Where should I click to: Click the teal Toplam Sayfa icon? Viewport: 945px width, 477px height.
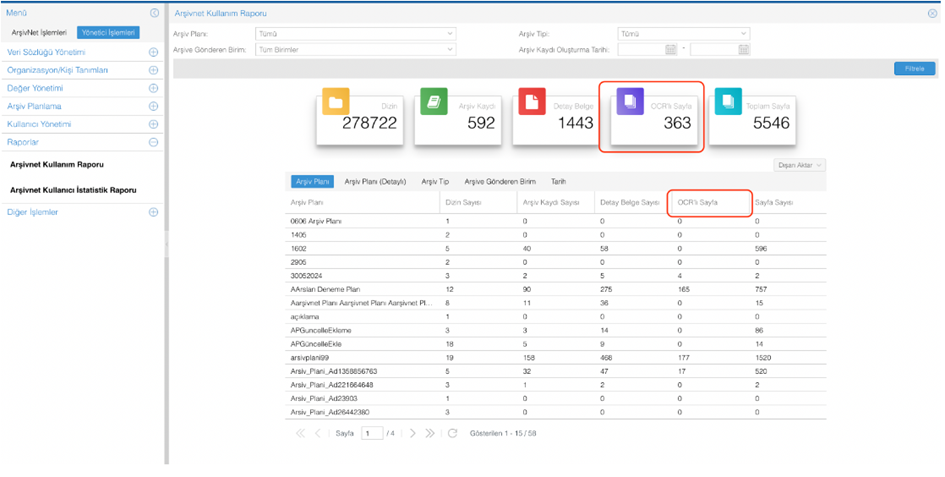click(x=728, y=102)
